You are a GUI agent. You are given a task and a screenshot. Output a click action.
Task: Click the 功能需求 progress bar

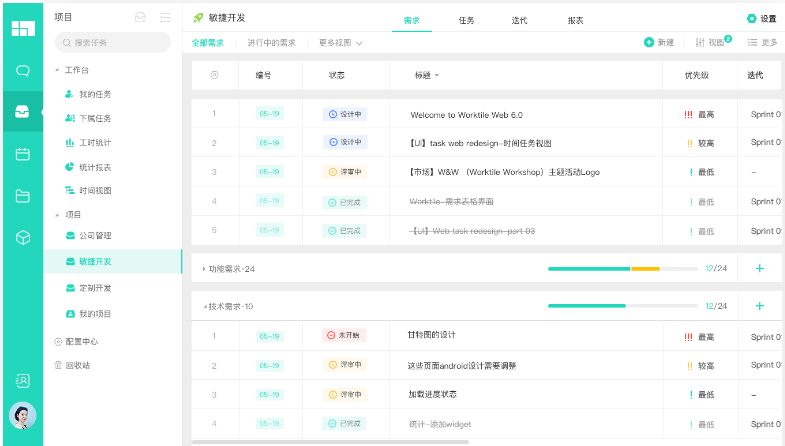click(x=622, y=268)
